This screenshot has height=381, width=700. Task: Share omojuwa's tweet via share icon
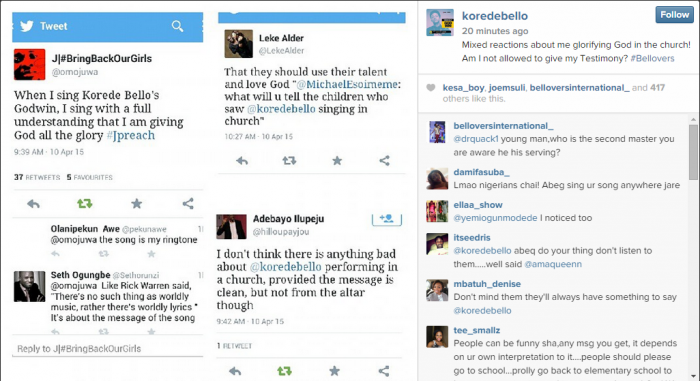pos(188,204)
